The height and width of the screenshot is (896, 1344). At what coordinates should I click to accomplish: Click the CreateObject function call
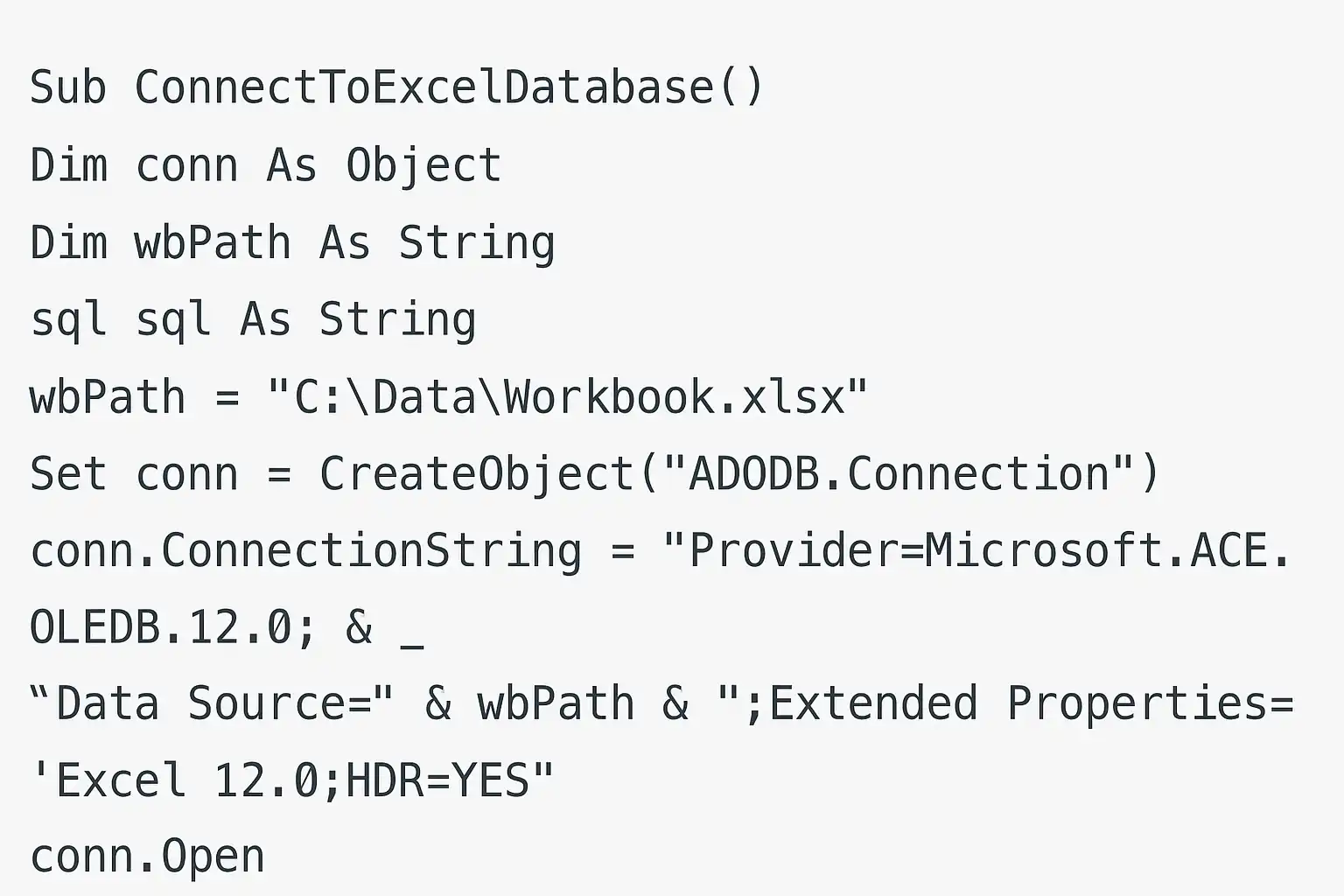(477, 474)
